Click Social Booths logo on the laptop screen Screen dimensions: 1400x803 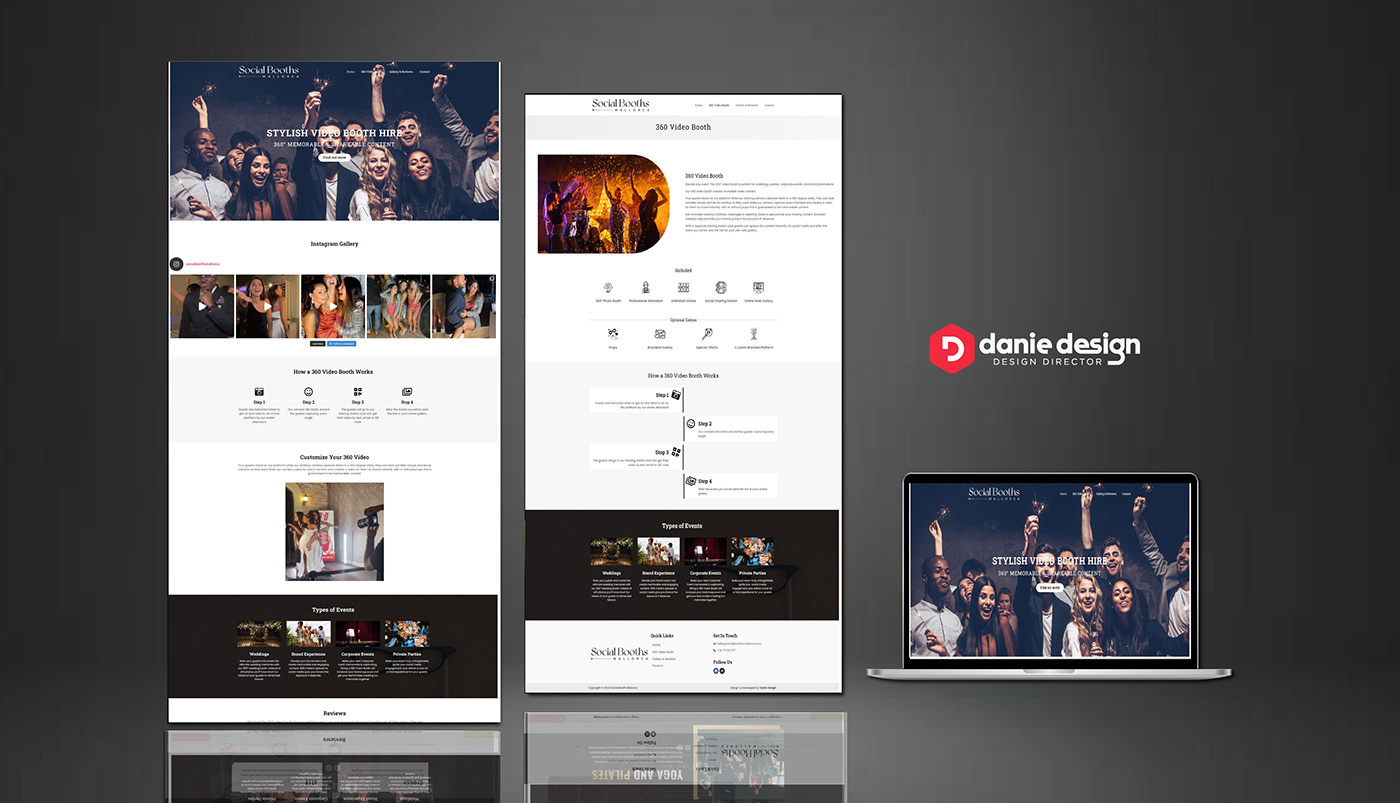pyautogui.click(x=994, y=494)
